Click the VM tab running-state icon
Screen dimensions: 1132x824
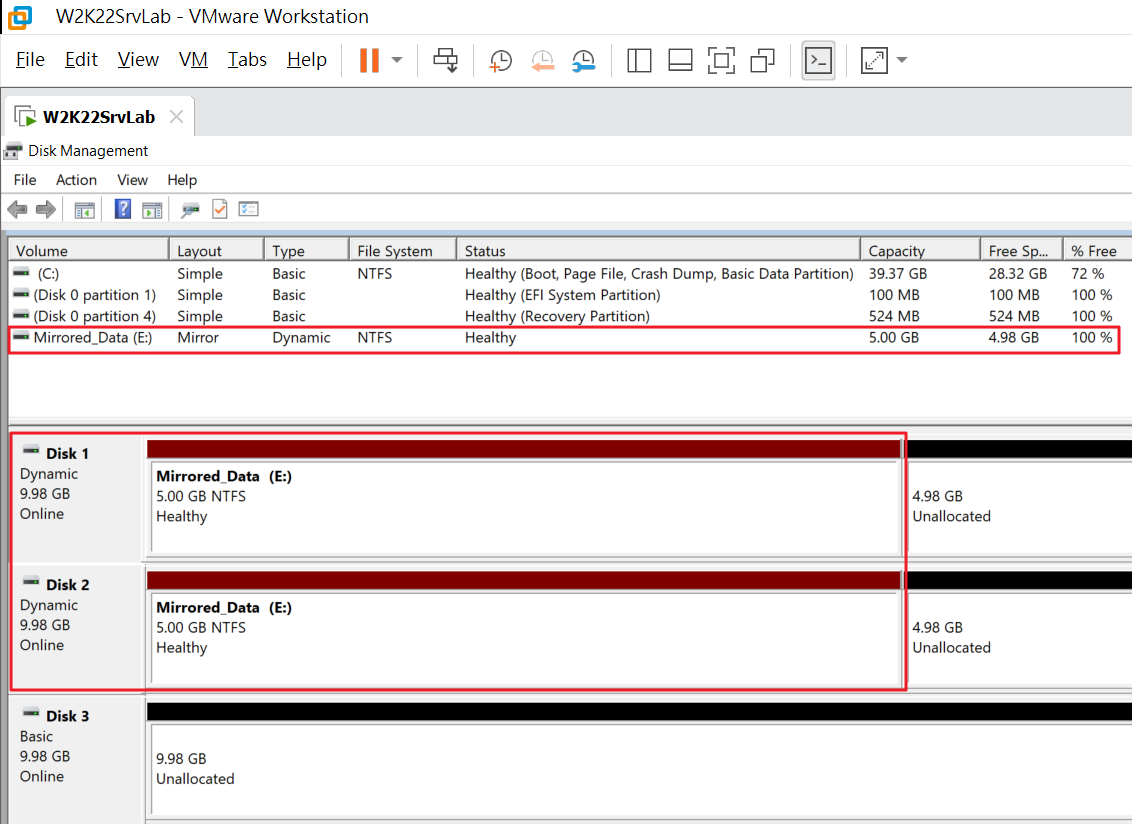(25, 116)
